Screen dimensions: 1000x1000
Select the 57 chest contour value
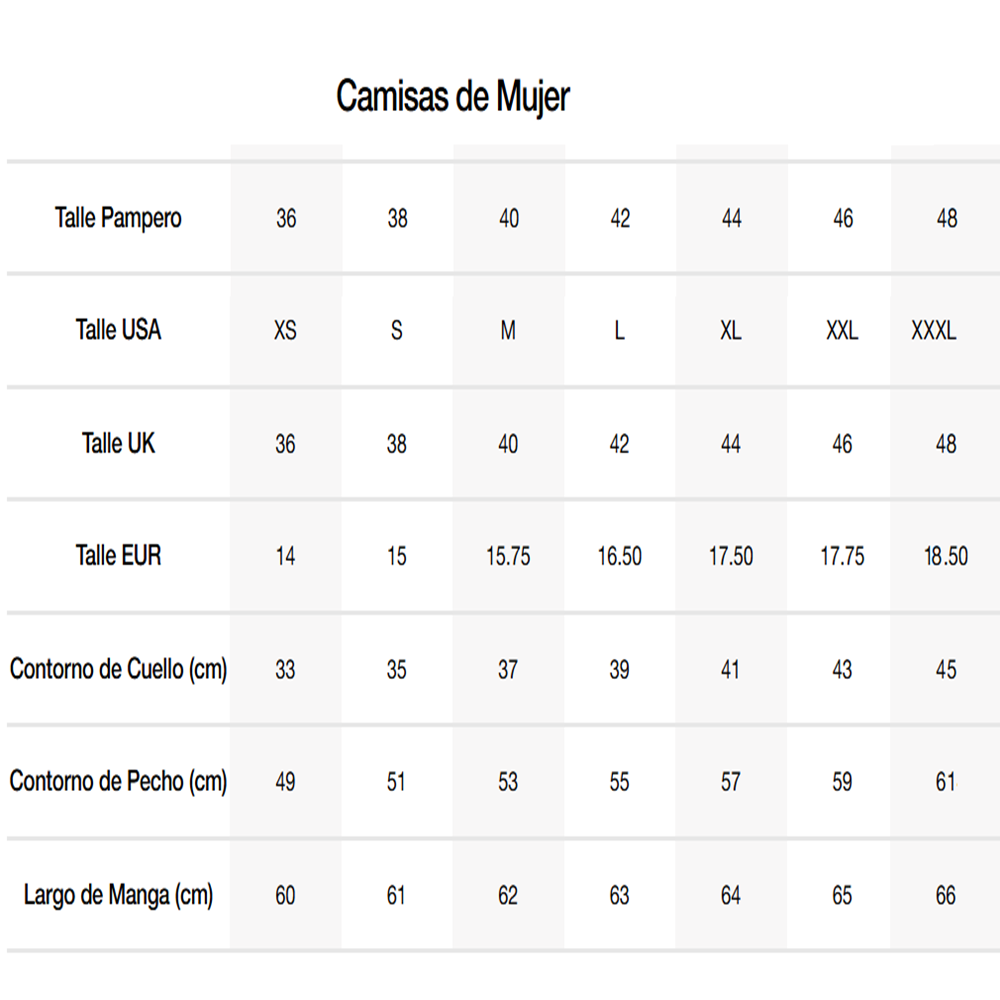coord(731,782)
